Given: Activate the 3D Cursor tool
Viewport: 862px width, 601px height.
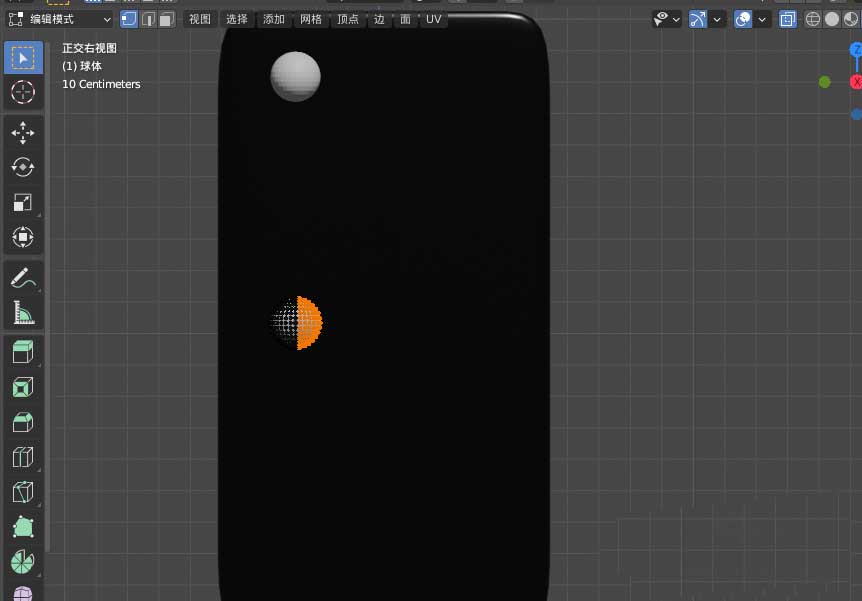Looking at the screenshot, I should [x=23, y=92].
